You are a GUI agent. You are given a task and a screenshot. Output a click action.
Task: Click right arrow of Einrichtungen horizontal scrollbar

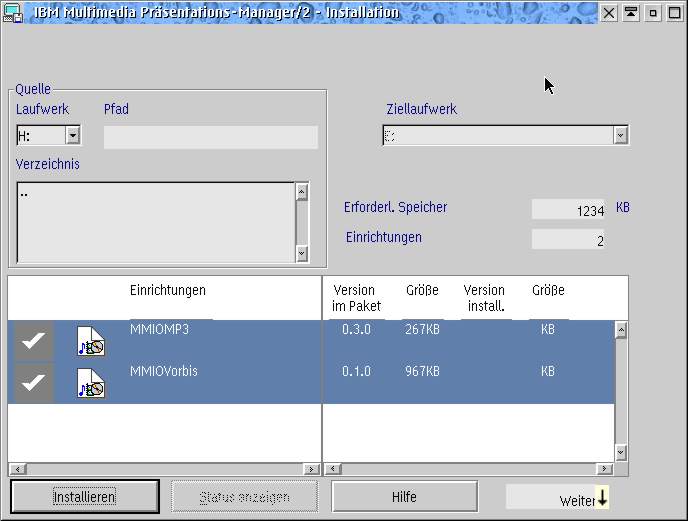(312, 469)
